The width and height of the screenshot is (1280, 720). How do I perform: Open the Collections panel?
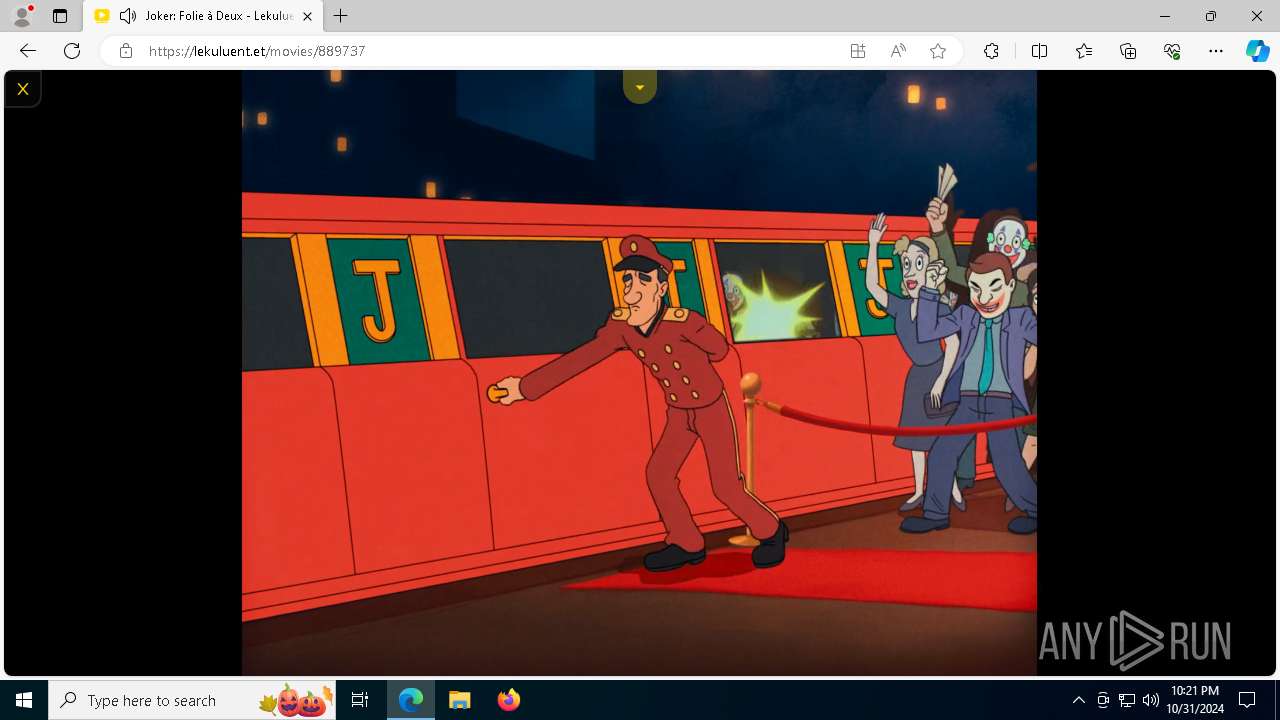tap(1128, 51)
